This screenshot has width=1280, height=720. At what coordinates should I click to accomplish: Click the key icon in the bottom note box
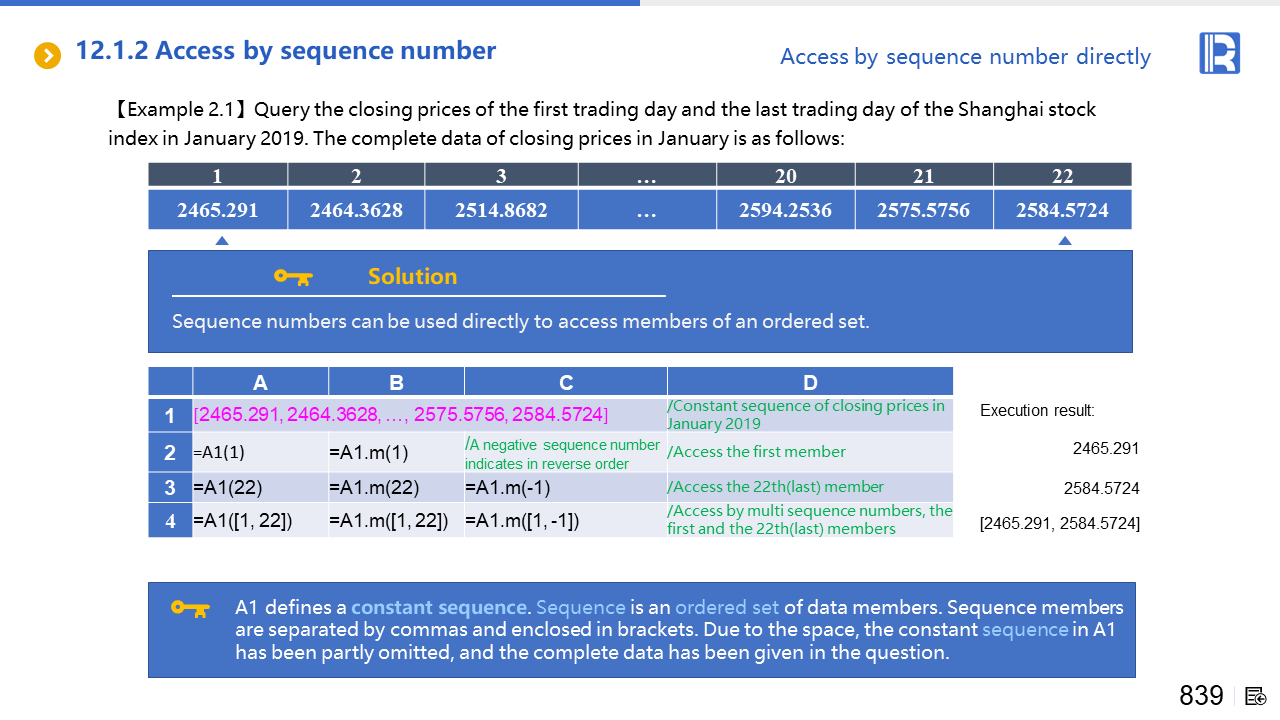point(190,608)
